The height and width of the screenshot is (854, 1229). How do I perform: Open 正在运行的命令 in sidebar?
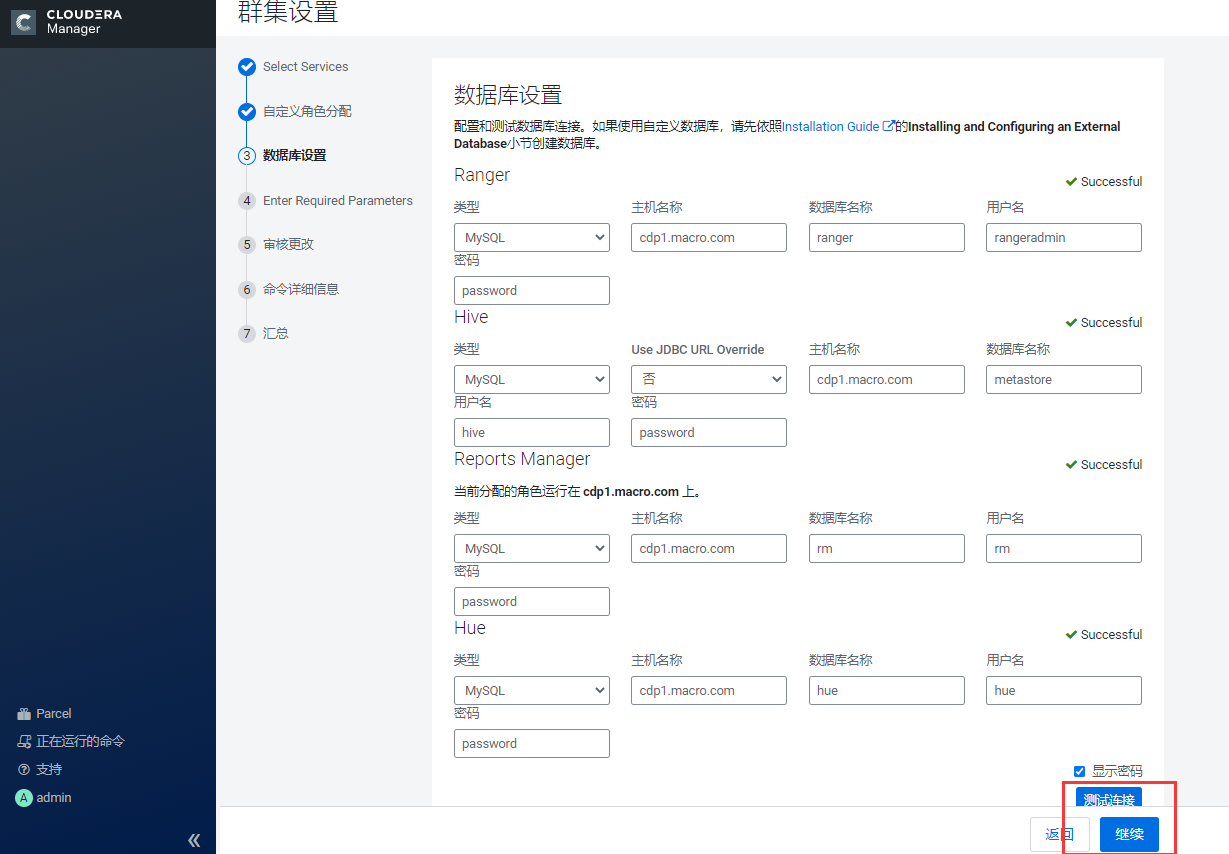[x=80, y=742]
